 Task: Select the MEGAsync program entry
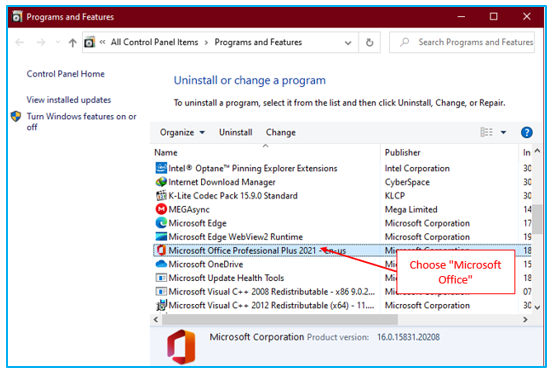[189, 210]
